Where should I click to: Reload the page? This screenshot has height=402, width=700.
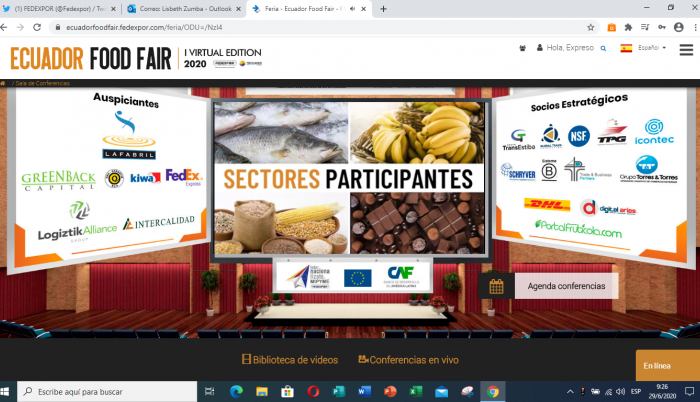(x=37, y=27)
